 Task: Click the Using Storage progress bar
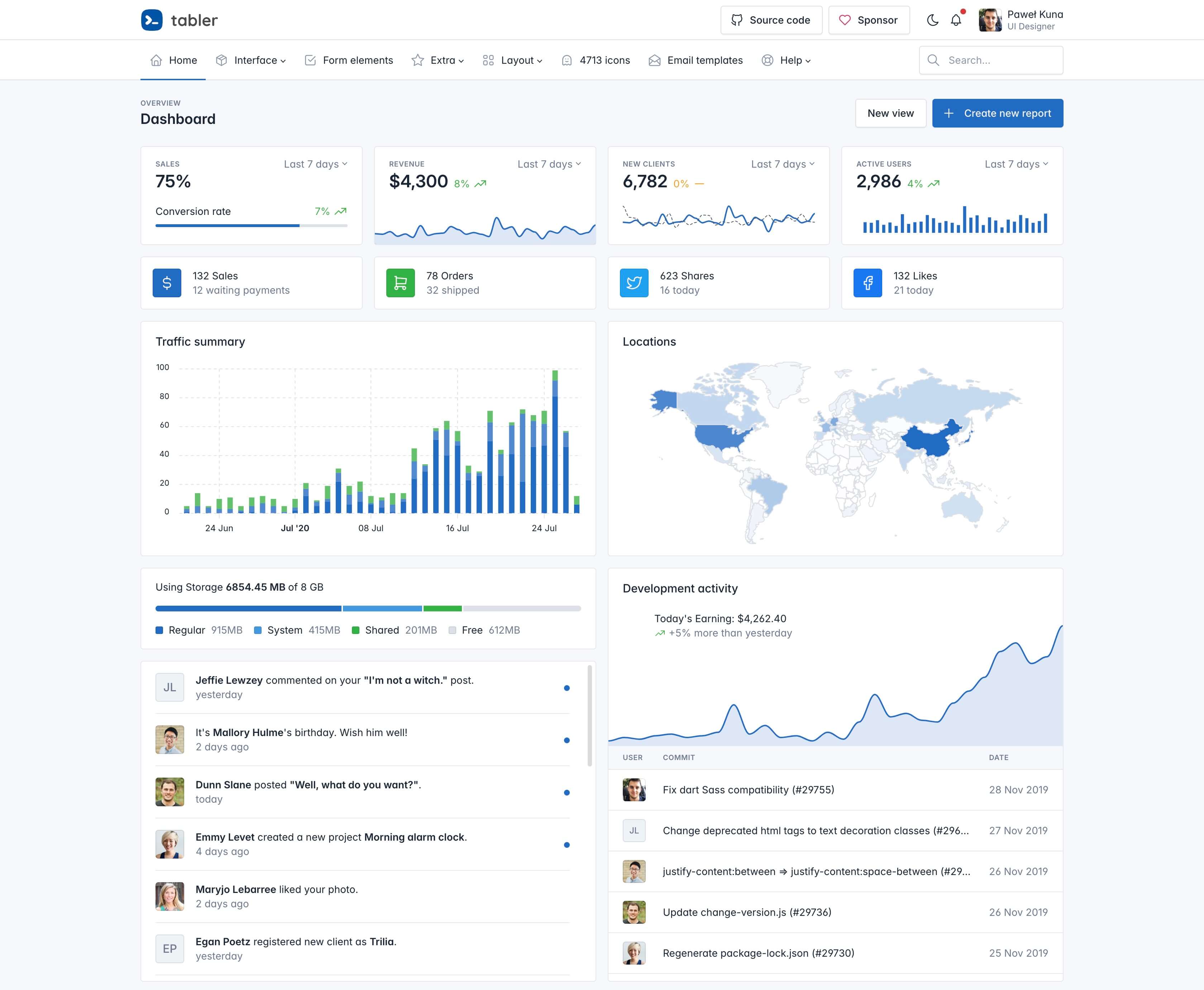pyautogui.click(x=368, y=609)
